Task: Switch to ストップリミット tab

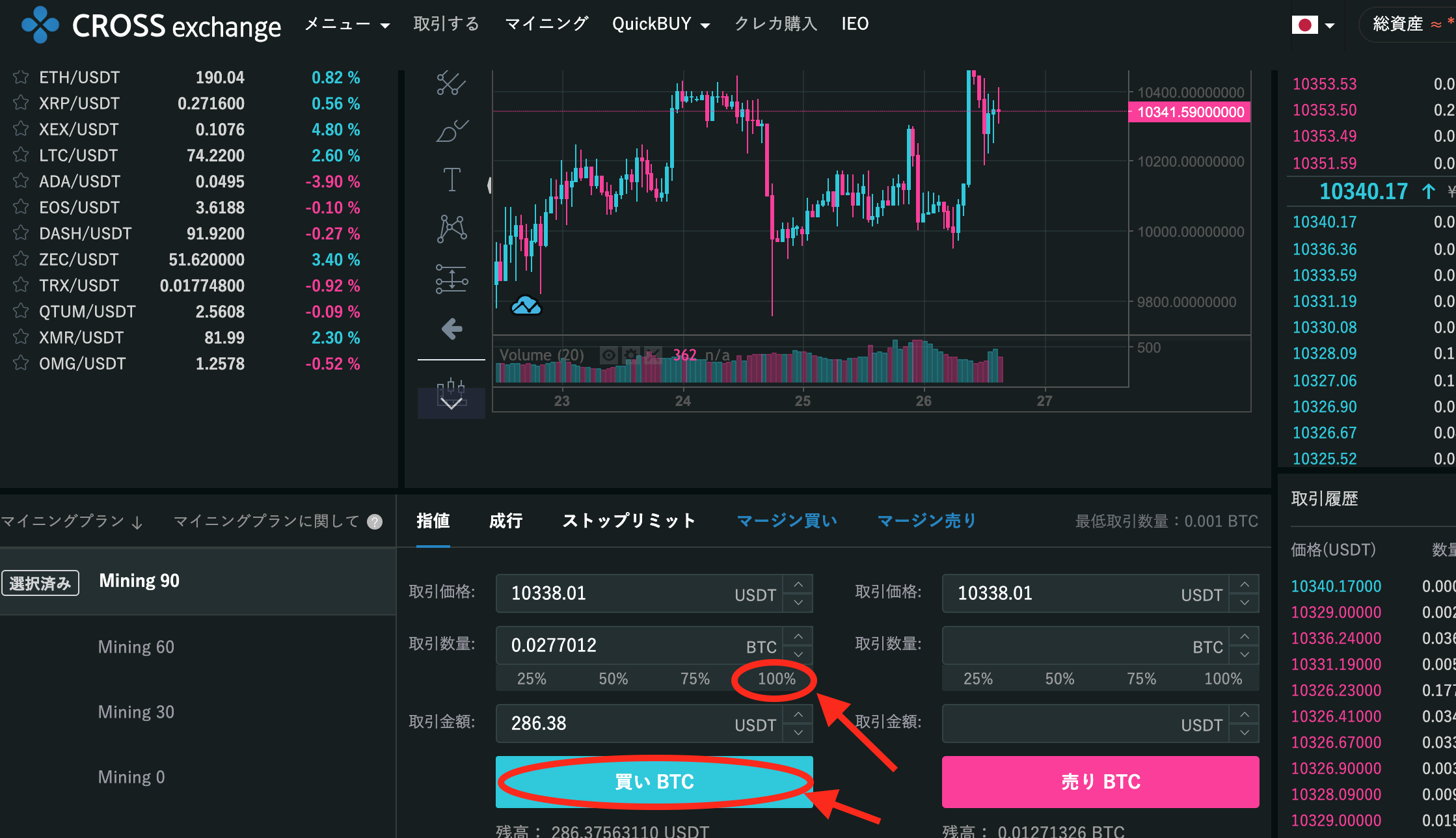Action: [x=629, y=520]
